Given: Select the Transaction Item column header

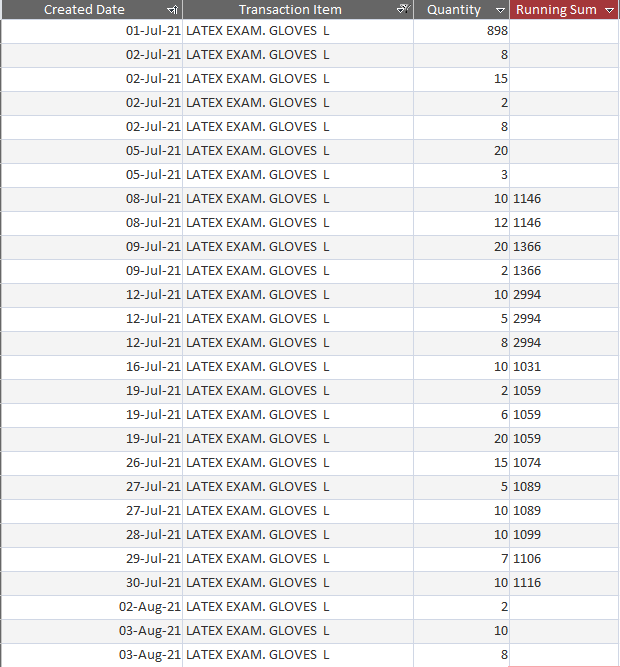Looking at the screenshot, I should (x=290, y=10).
